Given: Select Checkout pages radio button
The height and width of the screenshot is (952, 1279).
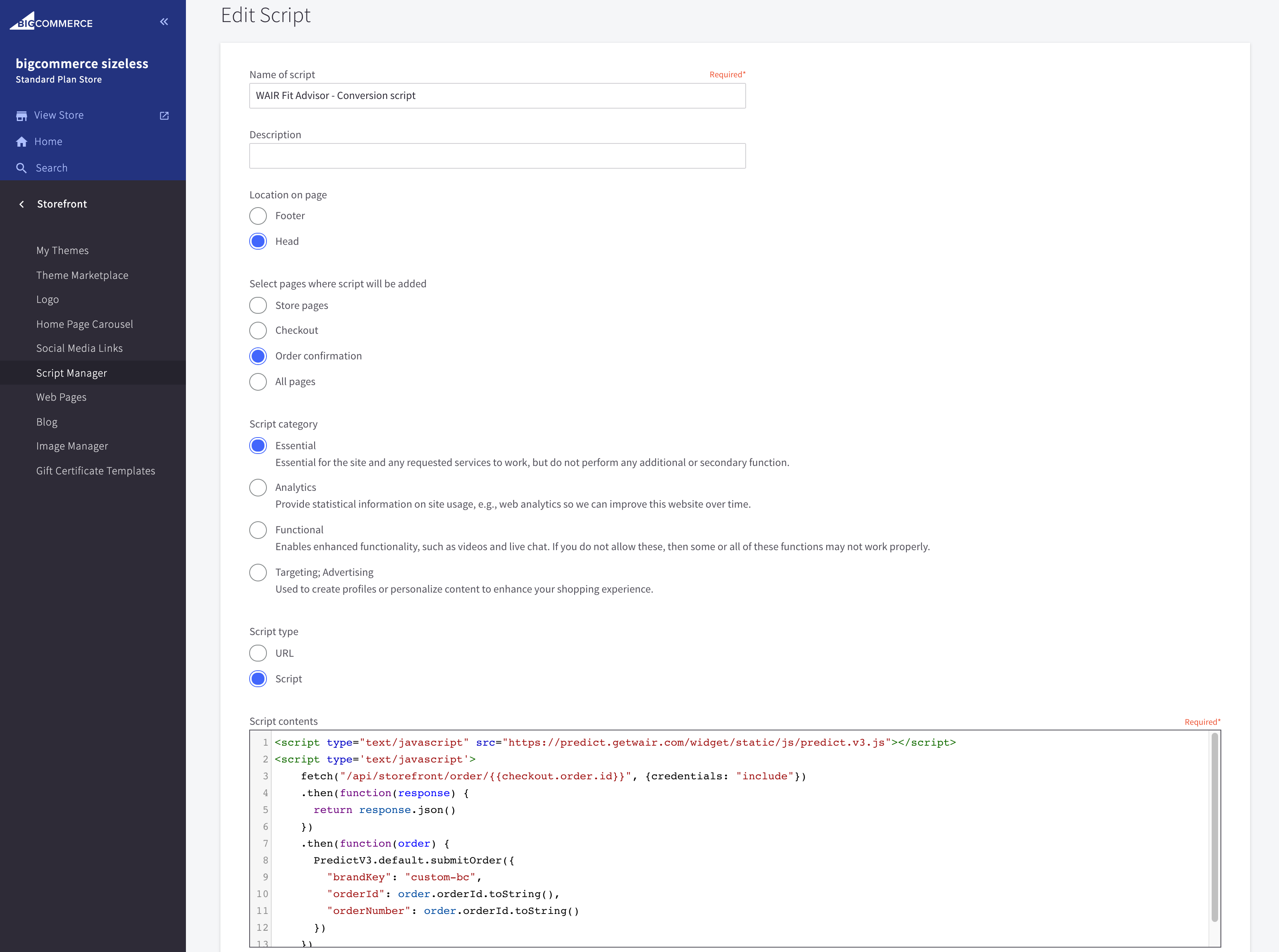Looking at the screenshot, I should pyautogui.click(x=258, y=331).
